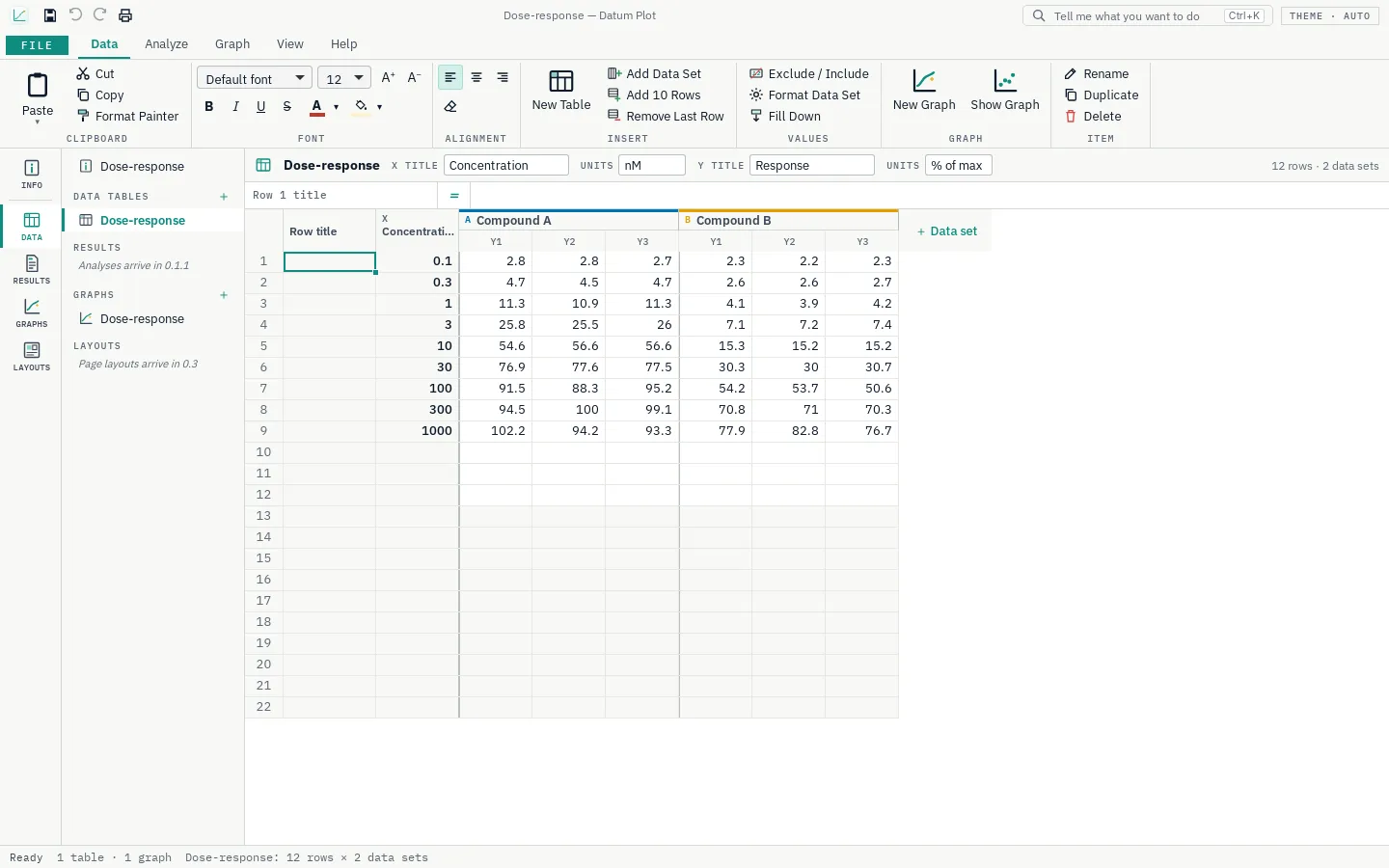The width and height of the screenshot is (1389, 868).
Task: Undo the last action
Action: (75, 15)
